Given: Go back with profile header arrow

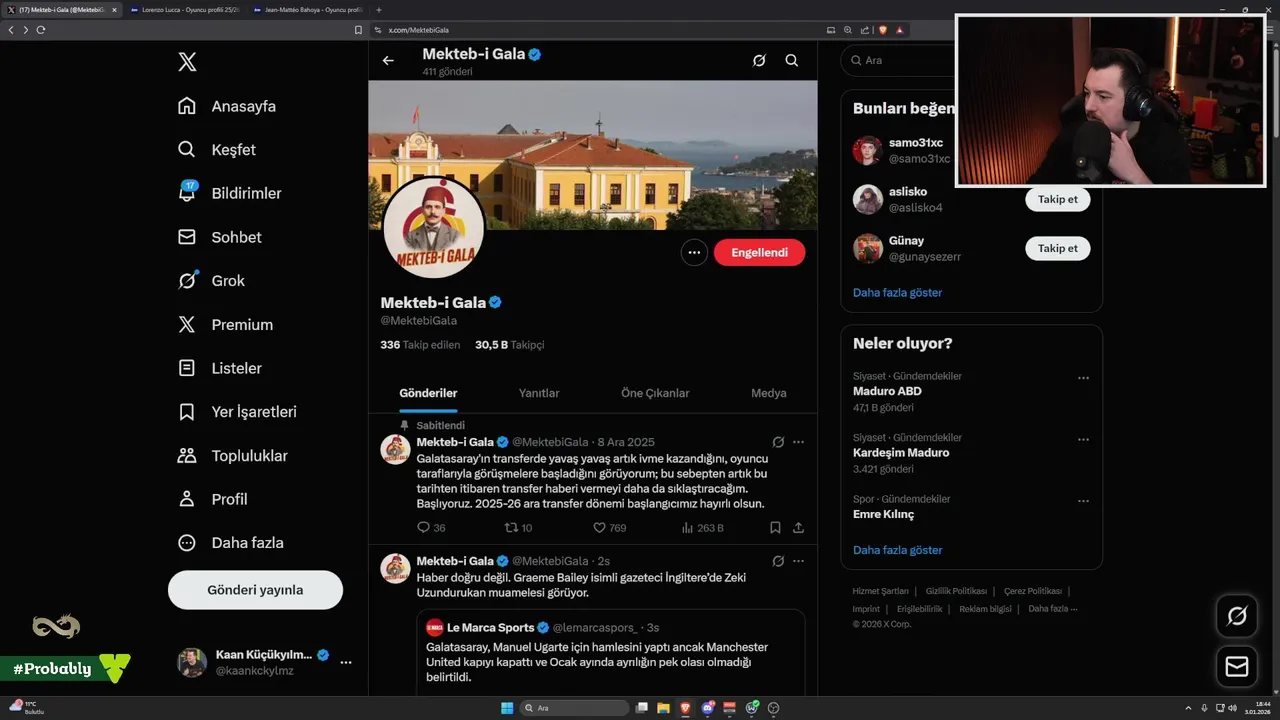Looking at the screenshot, I should pos(388,60).
